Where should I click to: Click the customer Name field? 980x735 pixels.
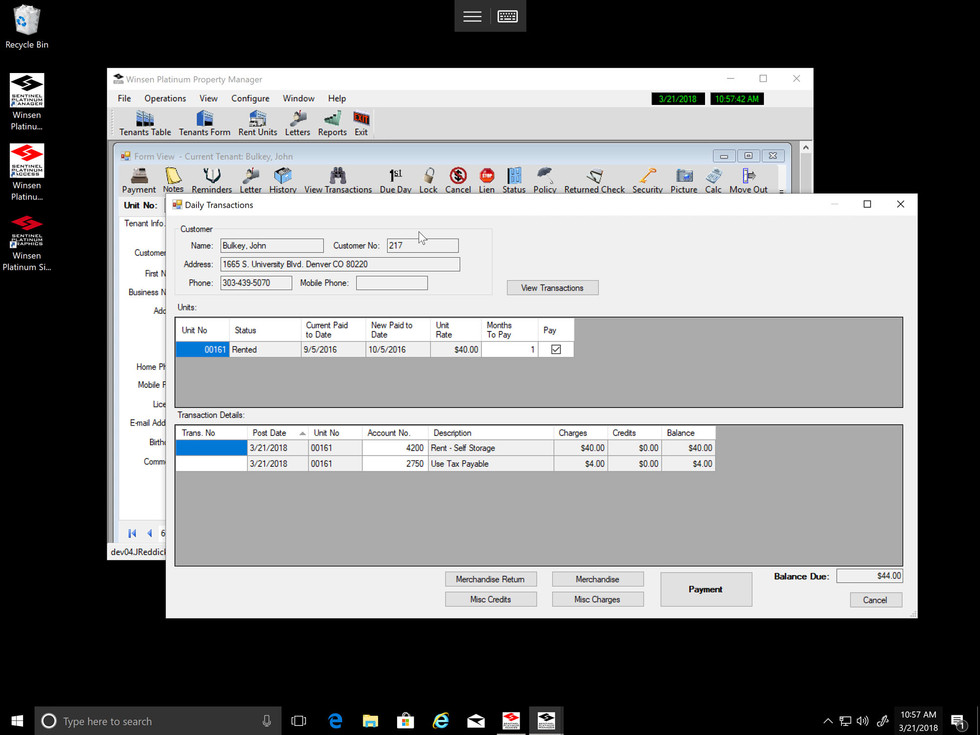pyautogui.click(x=272, y=246)
